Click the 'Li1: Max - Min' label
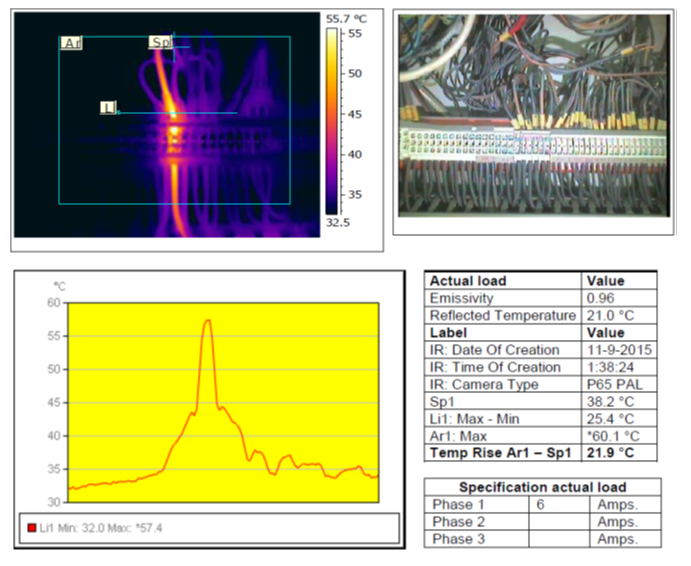 click(474, 419)
